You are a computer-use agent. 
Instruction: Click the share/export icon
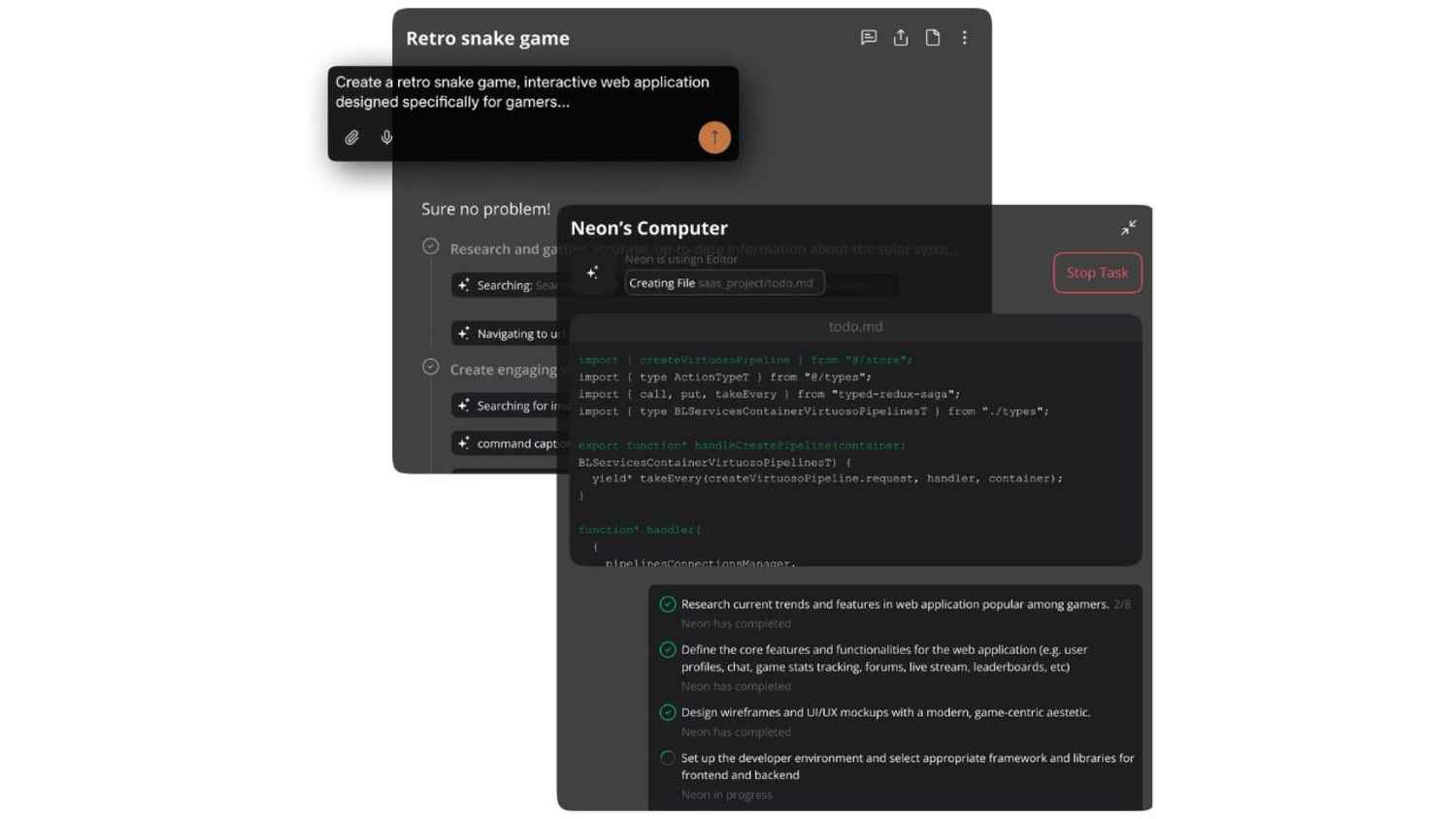[901, 38]
